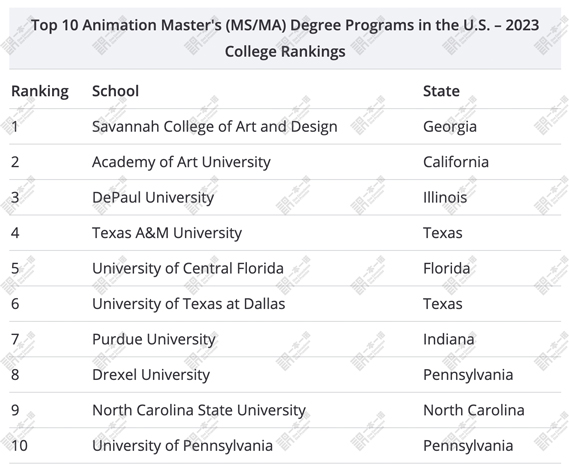Select University of Central Florida
The height and width of the screenshot is (470, 570).
tap(188, 268)
